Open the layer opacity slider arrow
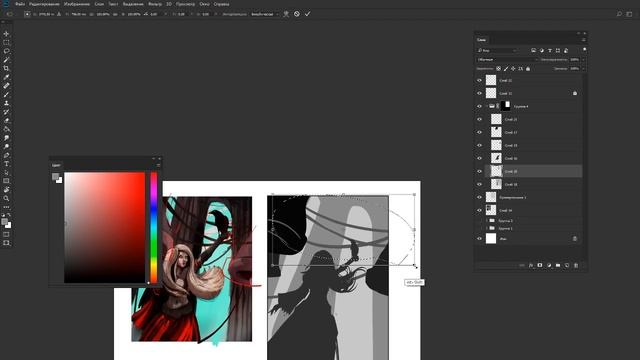This screenshot has height=360, width=640. tap(584, 60)
